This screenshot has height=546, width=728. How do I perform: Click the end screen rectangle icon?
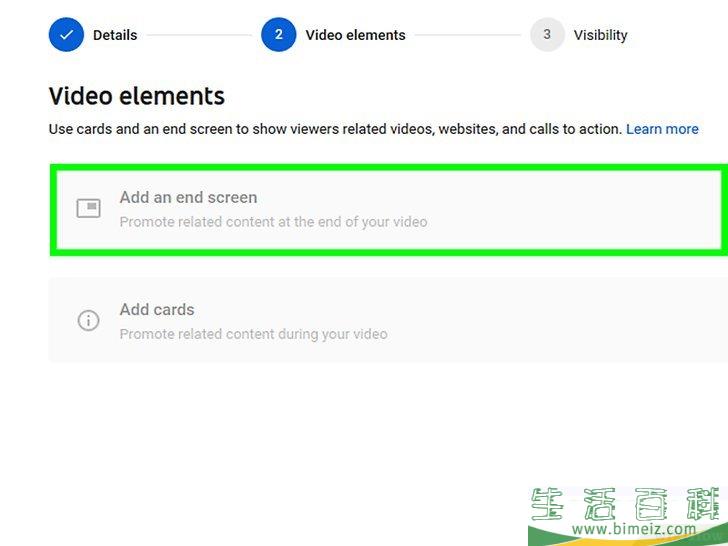(x=88, y=208)
